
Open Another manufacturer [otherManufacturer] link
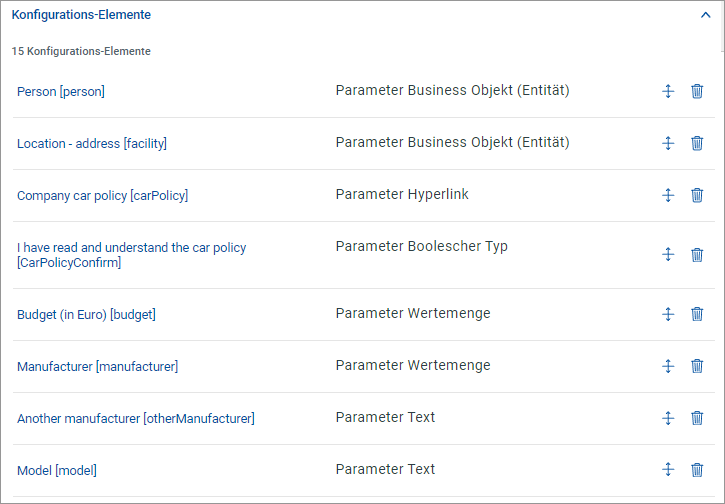coord(135,419)
